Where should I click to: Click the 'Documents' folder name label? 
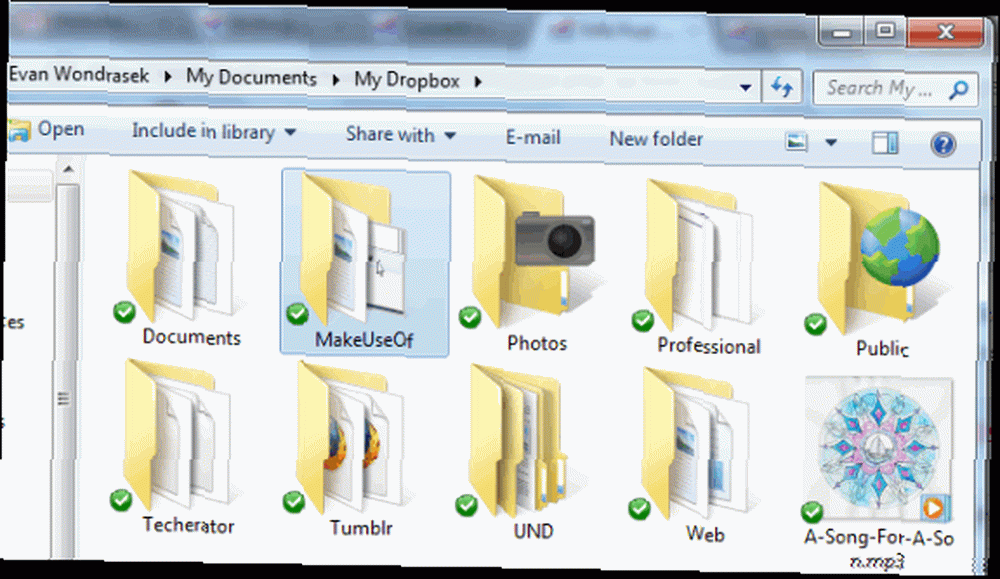191,337
